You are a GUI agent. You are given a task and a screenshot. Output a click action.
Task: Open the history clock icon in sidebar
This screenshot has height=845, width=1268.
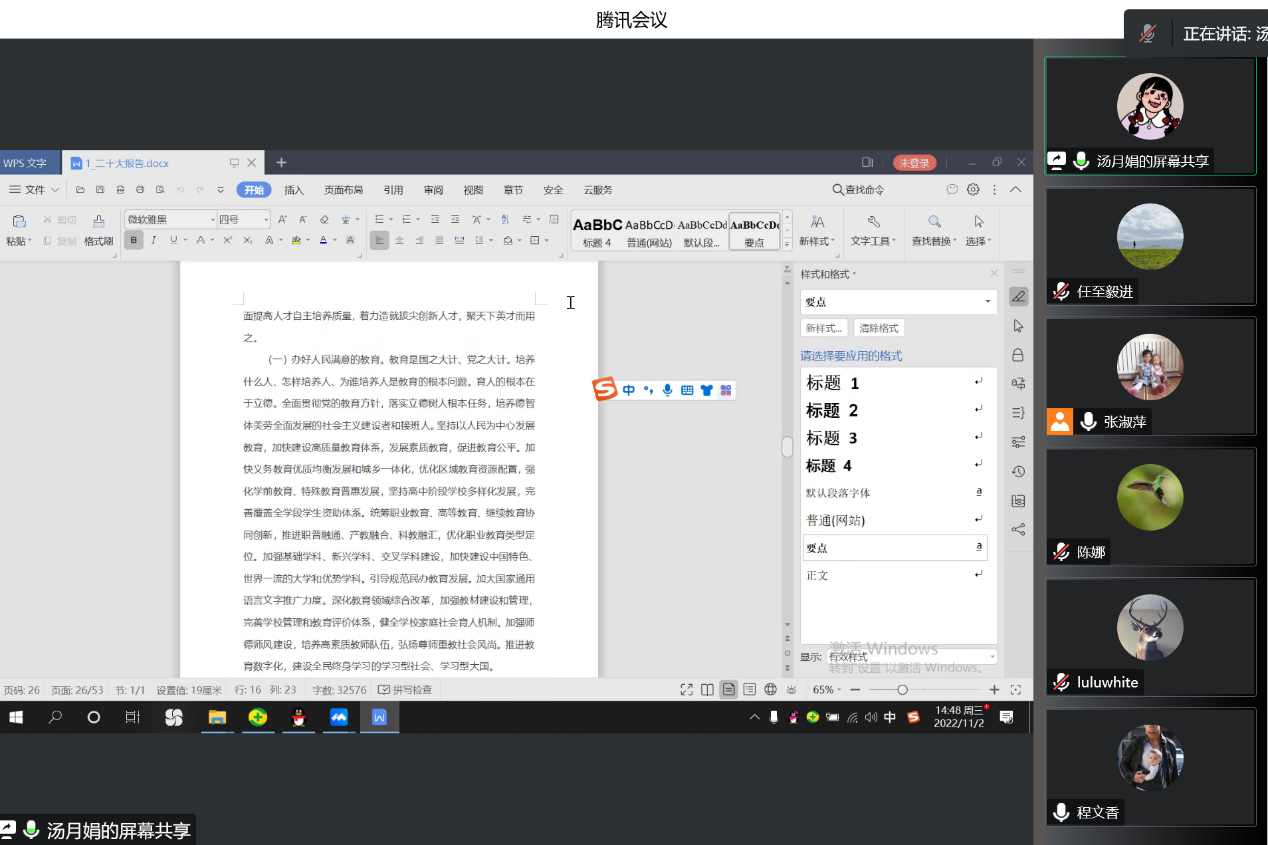point(1018,472)
